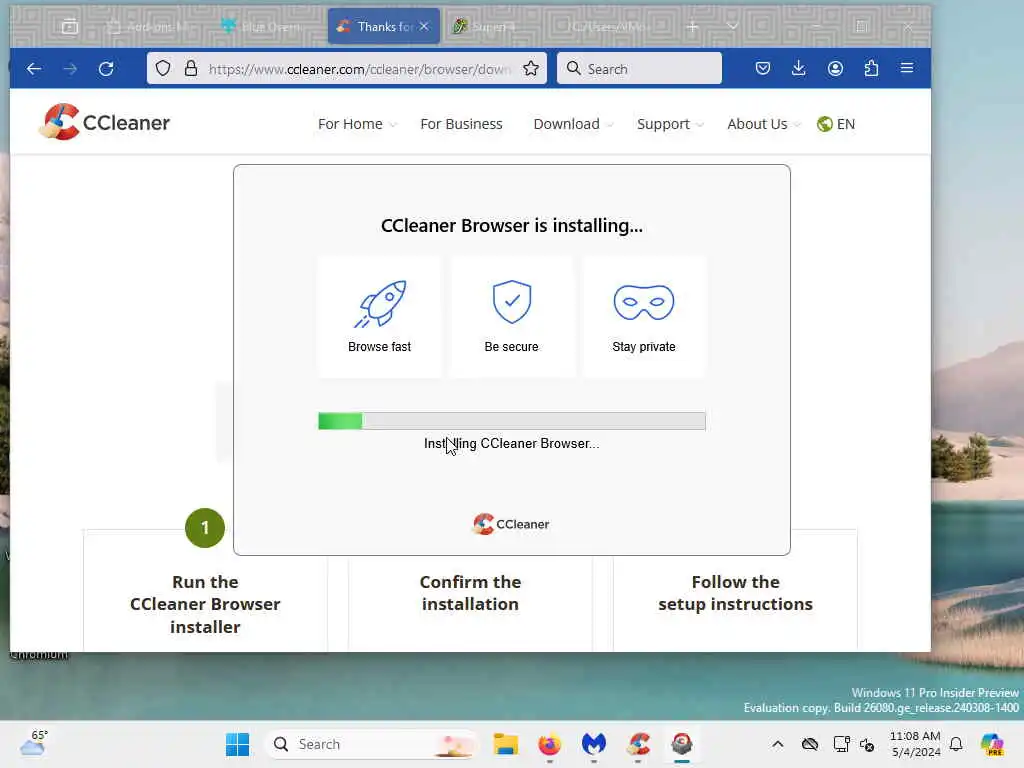Open the For Business page
Image resolution: width=1024 pixels, height=768 pixels.
[461, 124]
